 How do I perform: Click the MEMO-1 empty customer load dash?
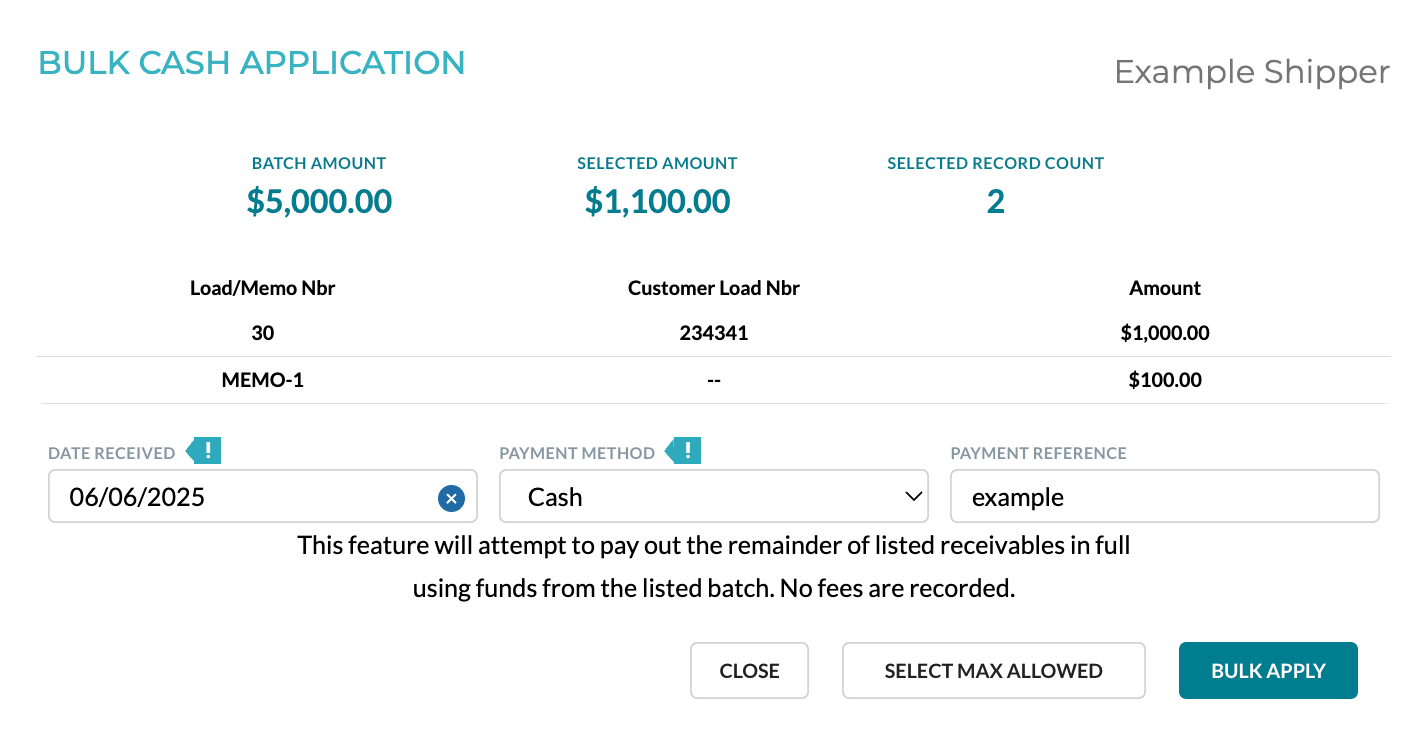tap(714, 380)
